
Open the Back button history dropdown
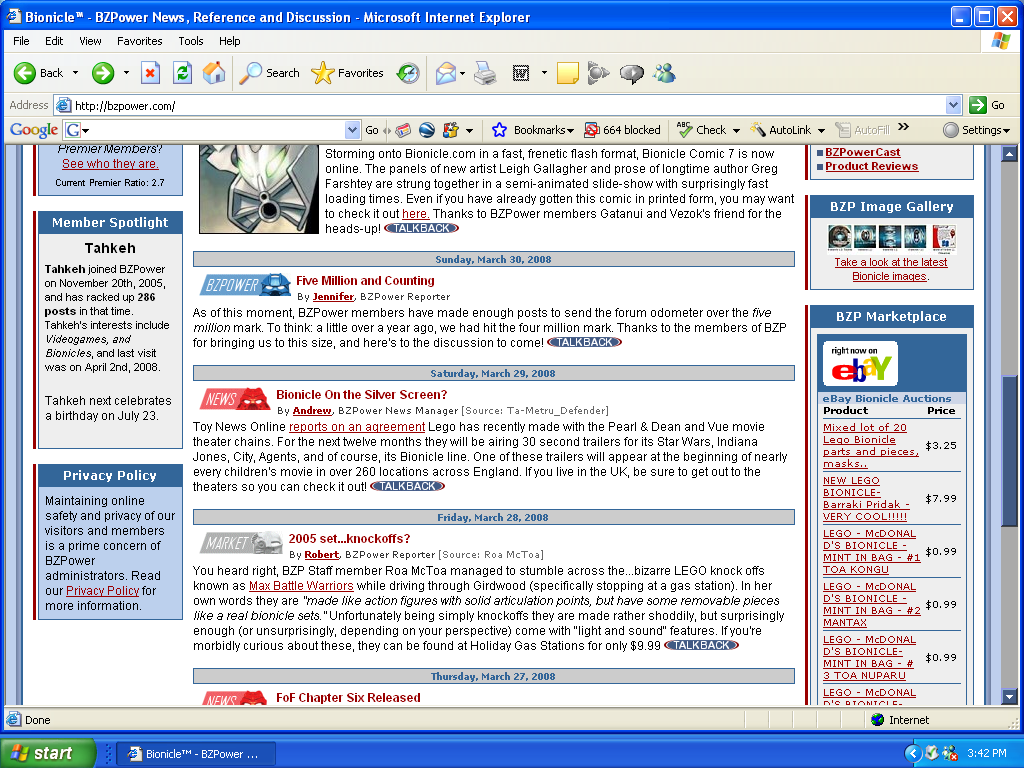[75, 73]
